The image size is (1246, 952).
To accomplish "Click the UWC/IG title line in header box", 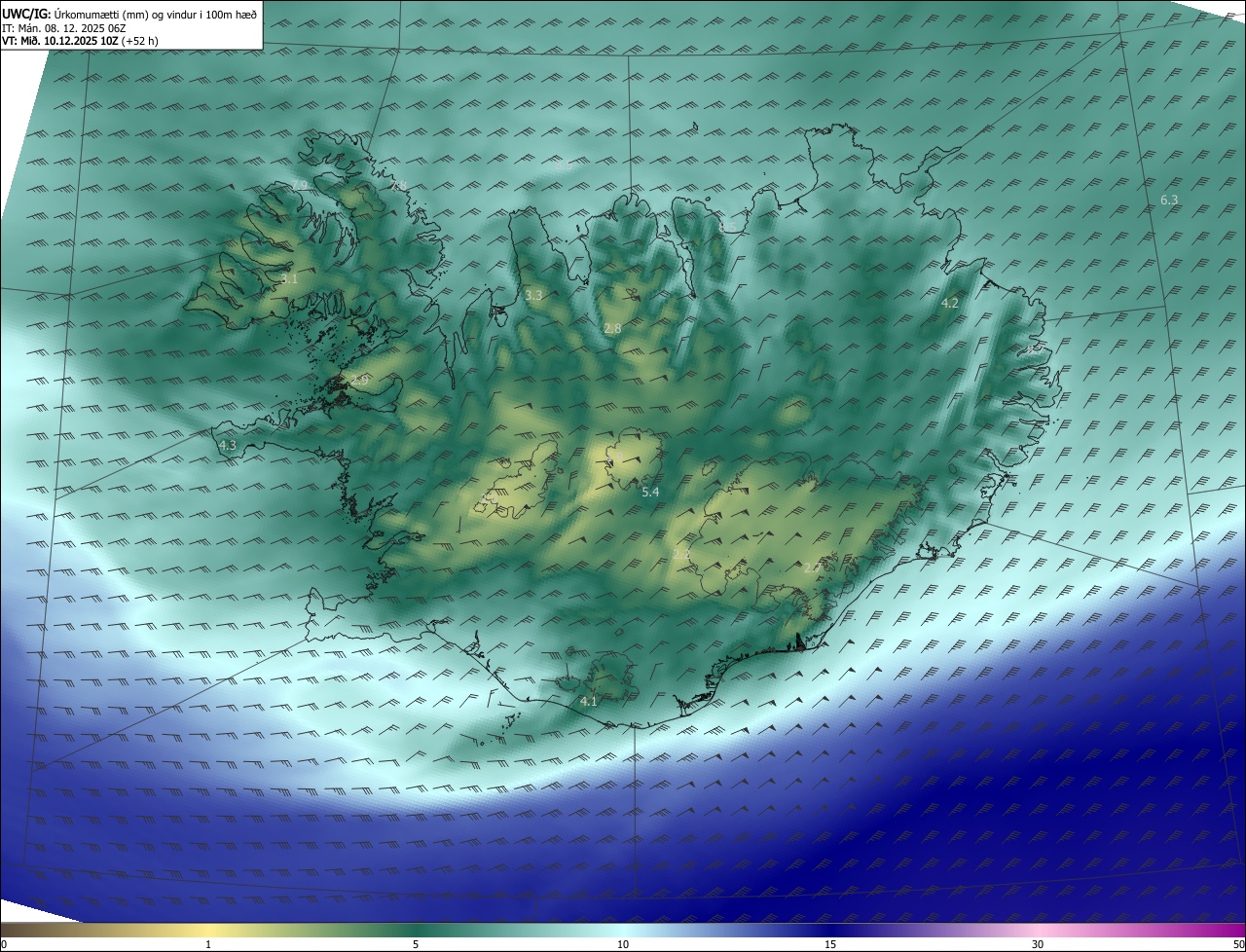I will (x=129, y=14).
